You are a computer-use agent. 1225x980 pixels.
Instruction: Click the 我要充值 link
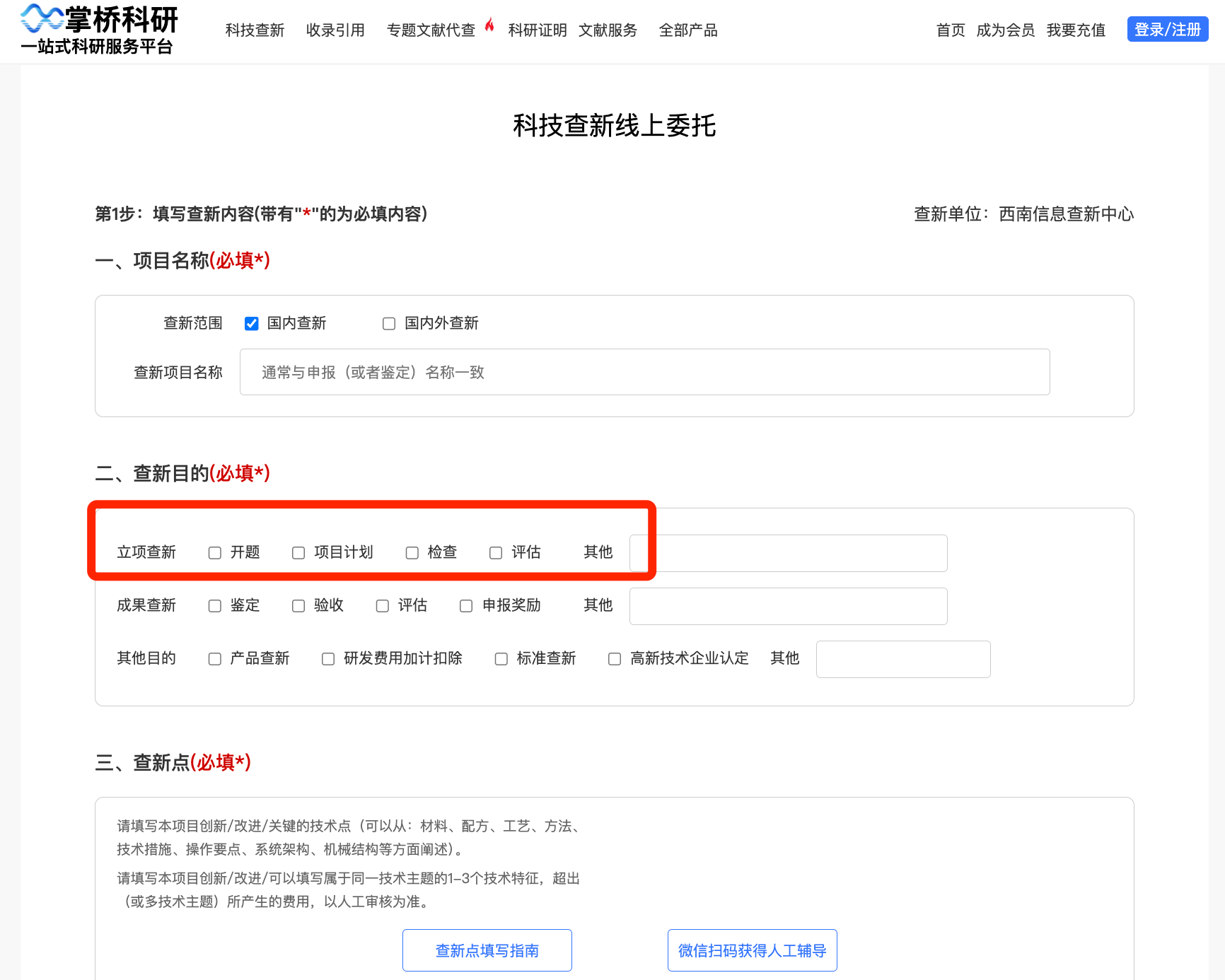tap(1076, 30)
